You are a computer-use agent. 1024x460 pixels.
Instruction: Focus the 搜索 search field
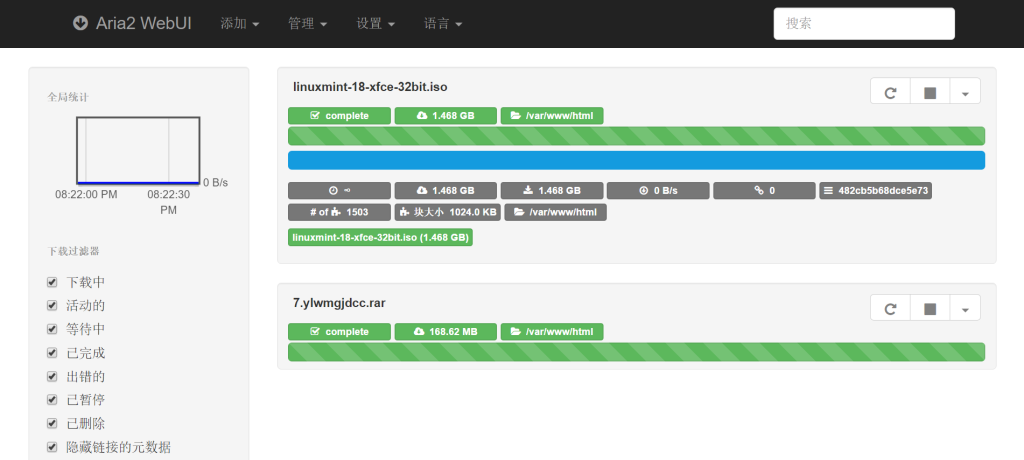(864, 24)
